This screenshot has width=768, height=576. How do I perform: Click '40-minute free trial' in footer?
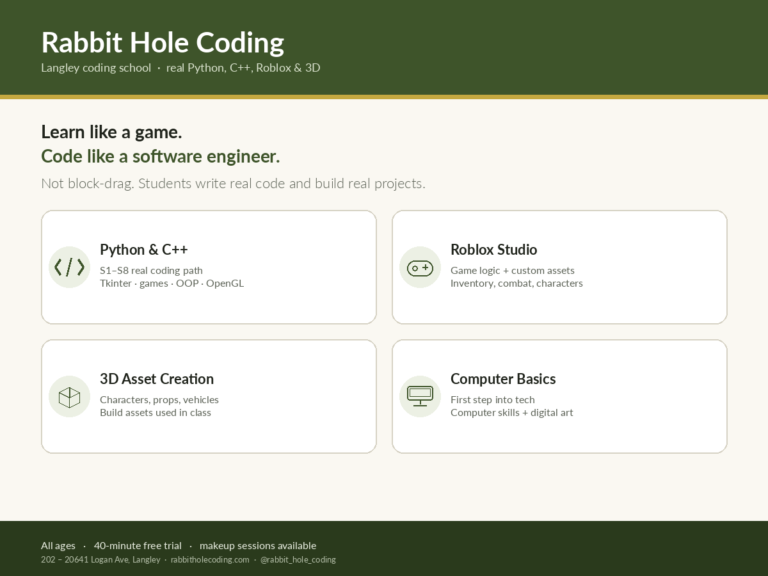point(138,546)
